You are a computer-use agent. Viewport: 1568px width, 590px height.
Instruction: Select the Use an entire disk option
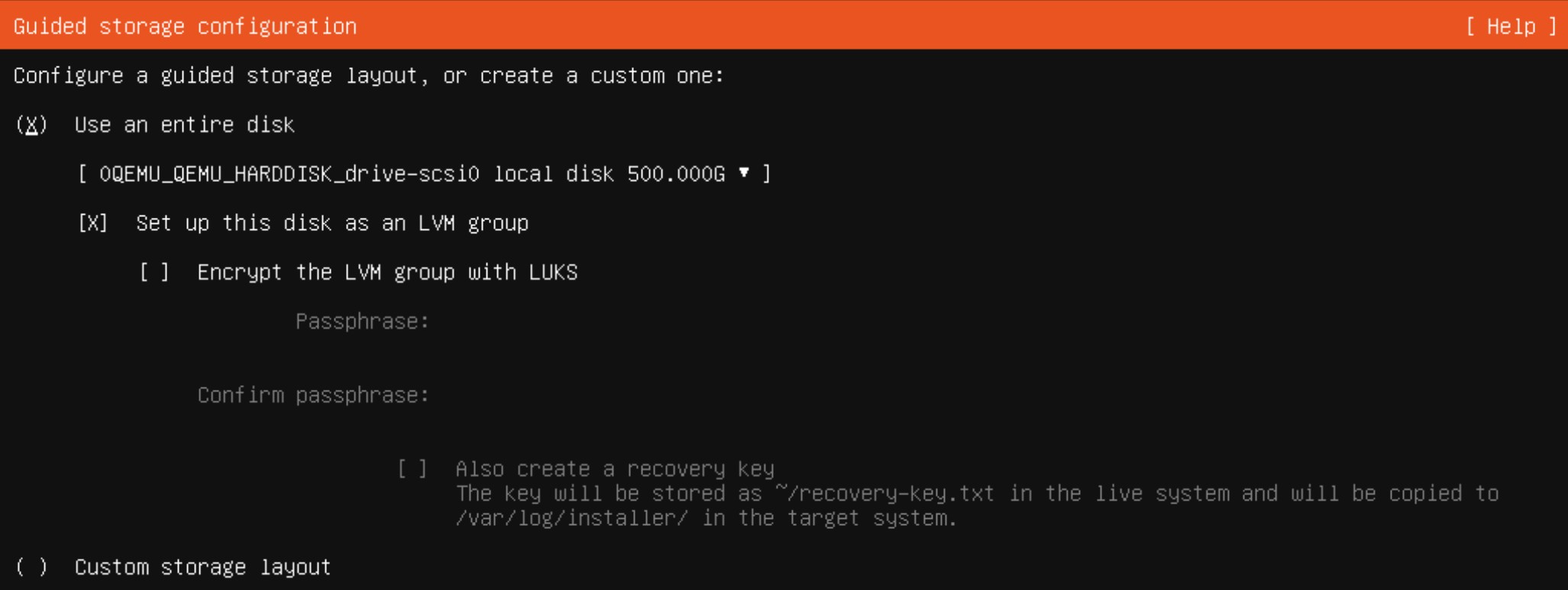click(x=30, y=125)
